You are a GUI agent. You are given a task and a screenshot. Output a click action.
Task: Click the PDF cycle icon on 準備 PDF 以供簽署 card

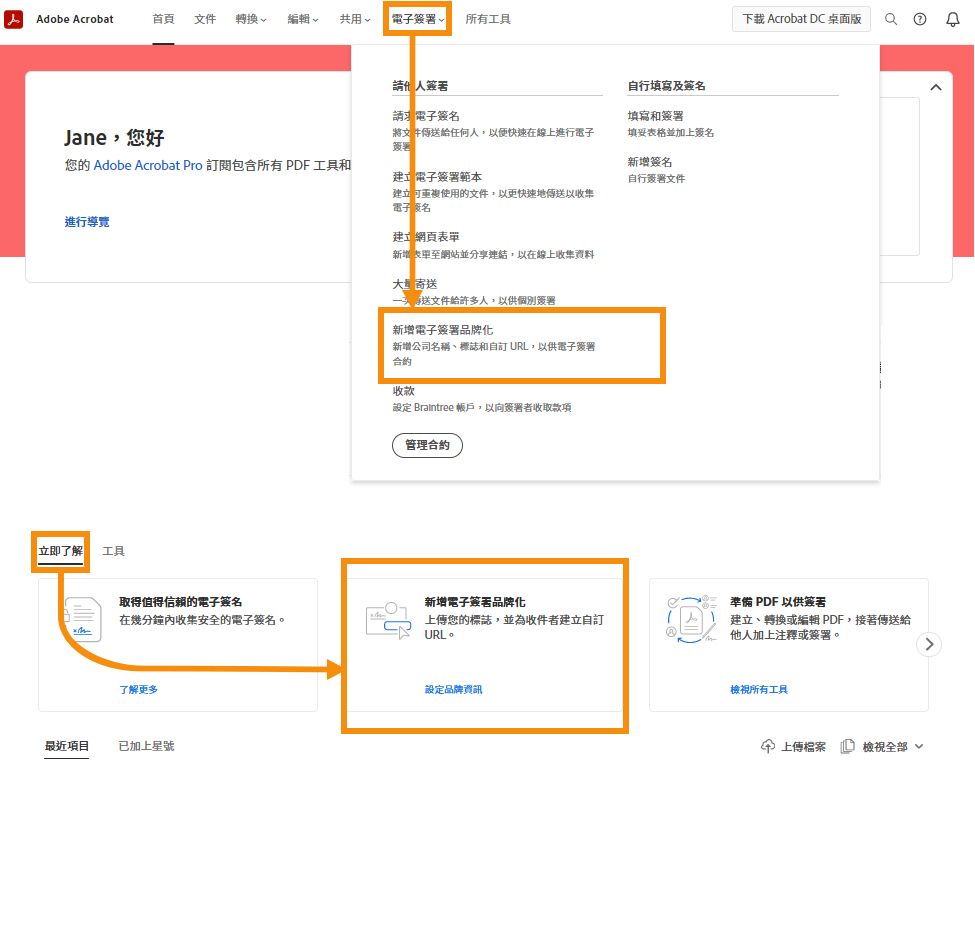[x=691, y=619]
